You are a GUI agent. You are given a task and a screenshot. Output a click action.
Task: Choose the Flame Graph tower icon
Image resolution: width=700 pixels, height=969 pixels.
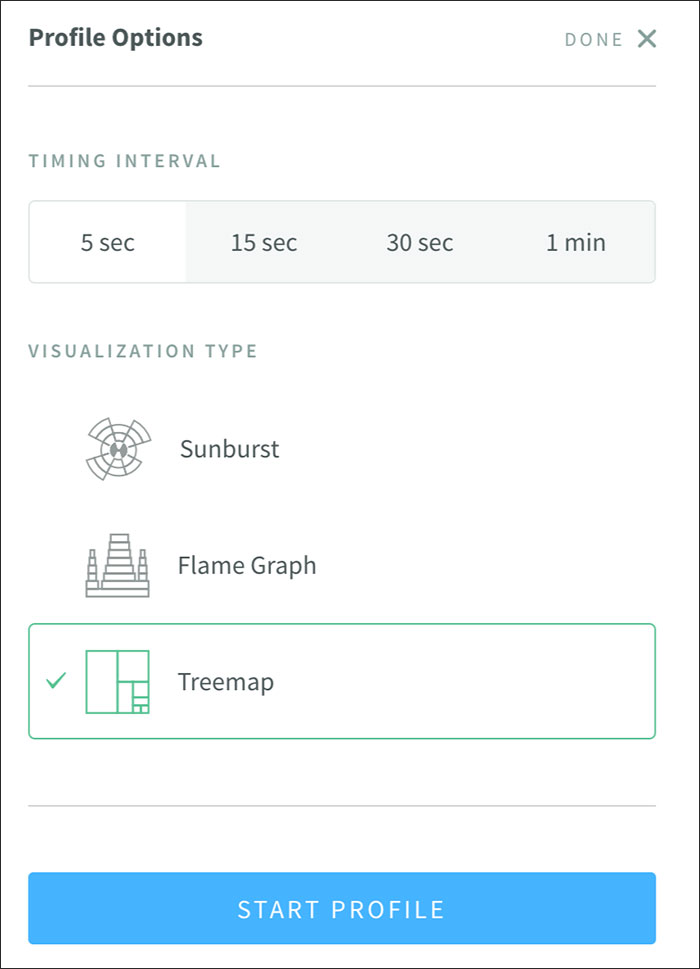click(117, 565)
